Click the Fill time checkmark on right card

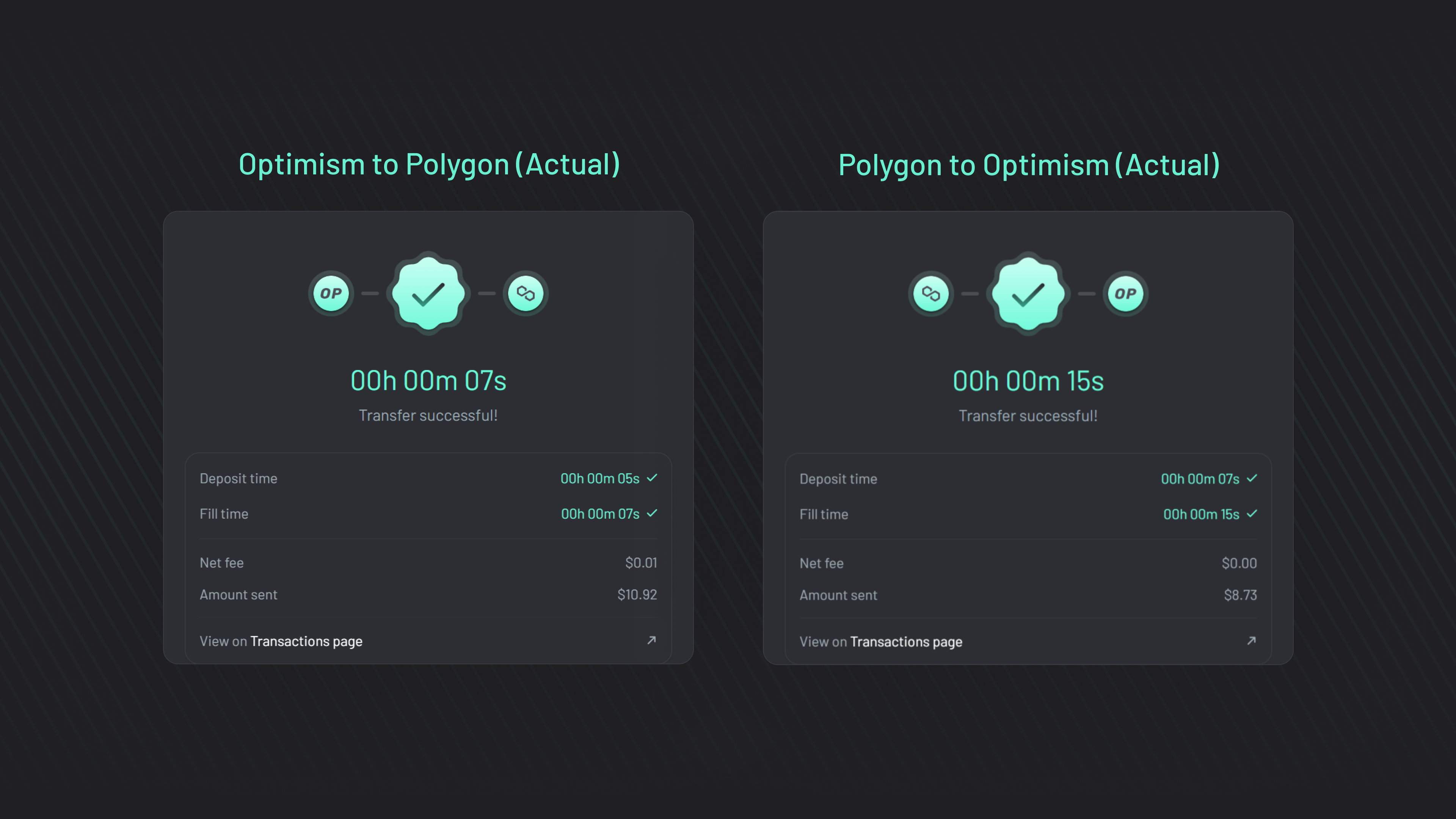1252,514
